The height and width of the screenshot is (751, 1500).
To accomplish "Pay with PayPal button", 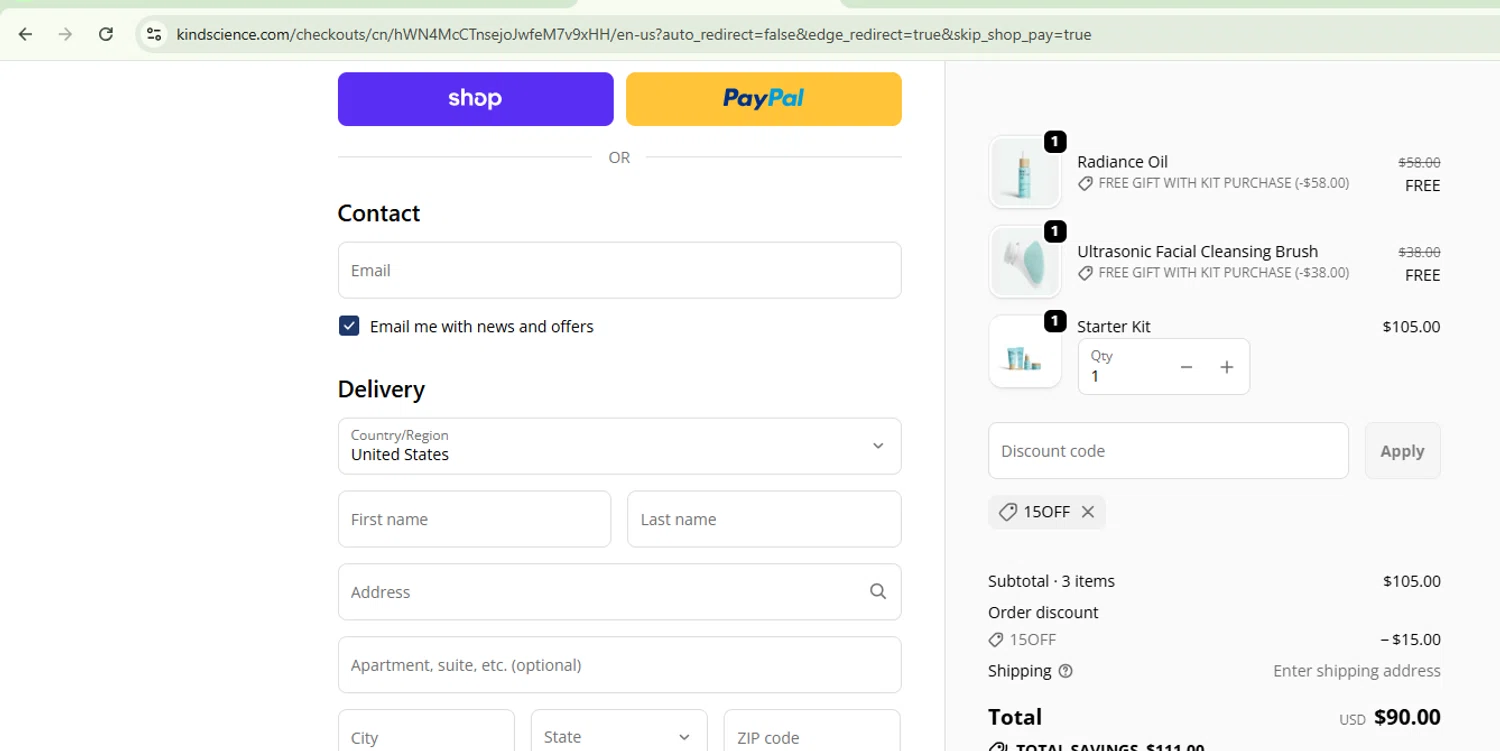I will pos(764,99).
